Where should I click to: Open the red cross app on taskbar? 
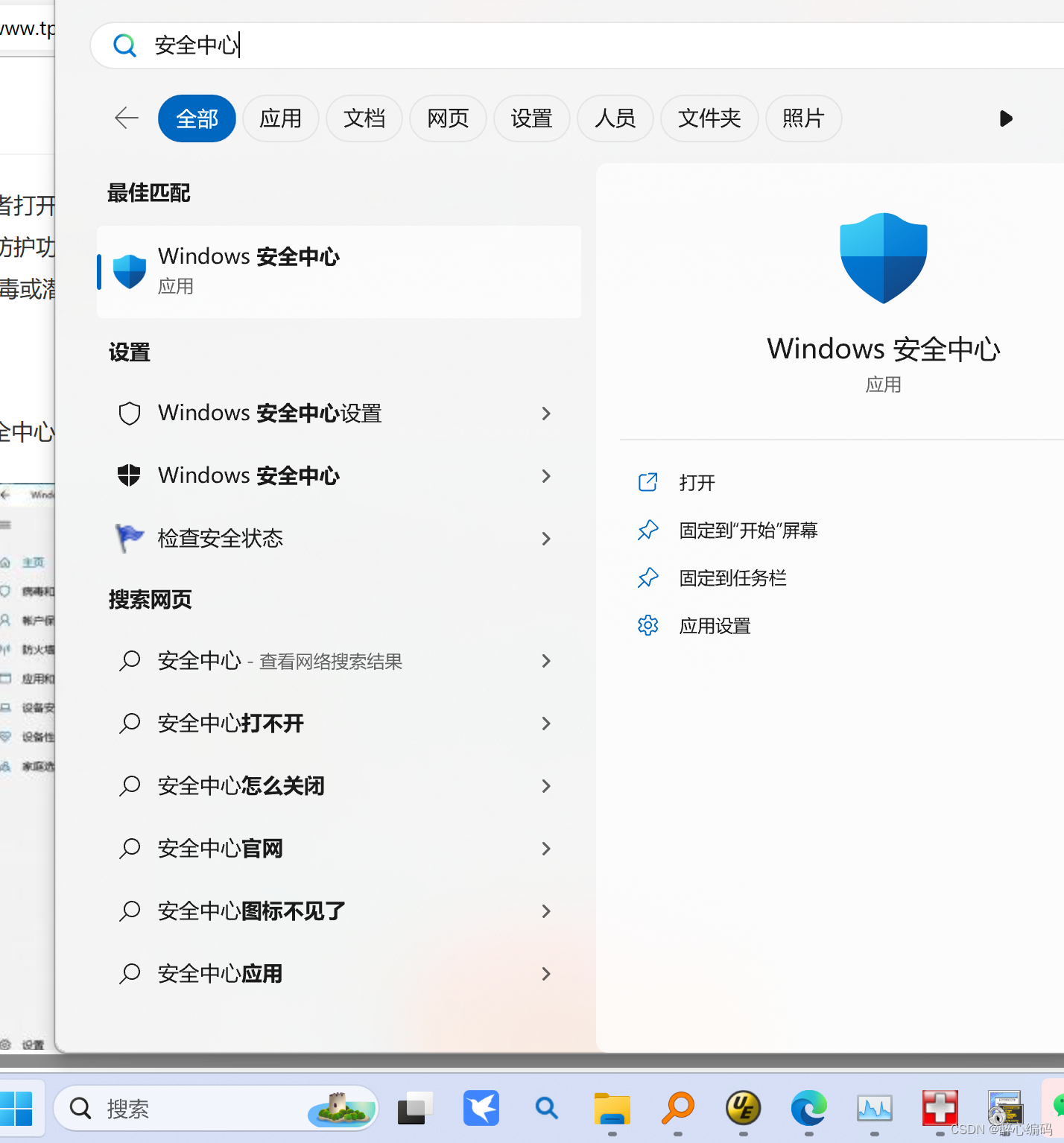940,1109
